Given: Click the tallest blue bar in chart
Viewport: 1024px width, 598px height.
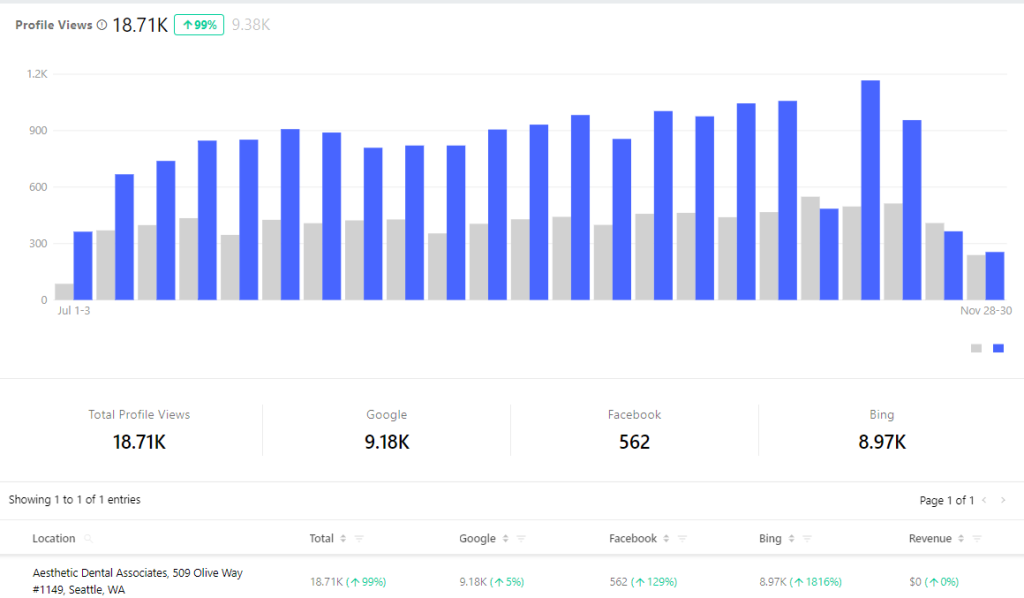Looking at the screenshot, I should click(870, 190).
